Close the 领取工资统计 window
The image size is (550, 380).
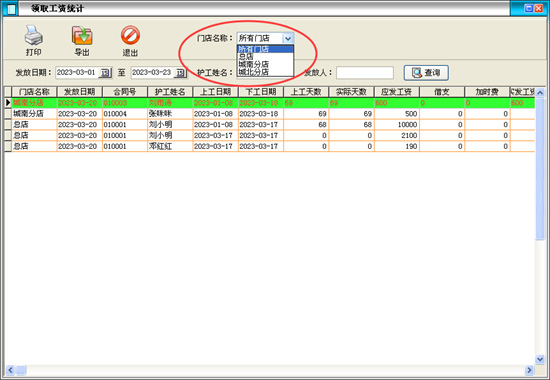[538, 8]
